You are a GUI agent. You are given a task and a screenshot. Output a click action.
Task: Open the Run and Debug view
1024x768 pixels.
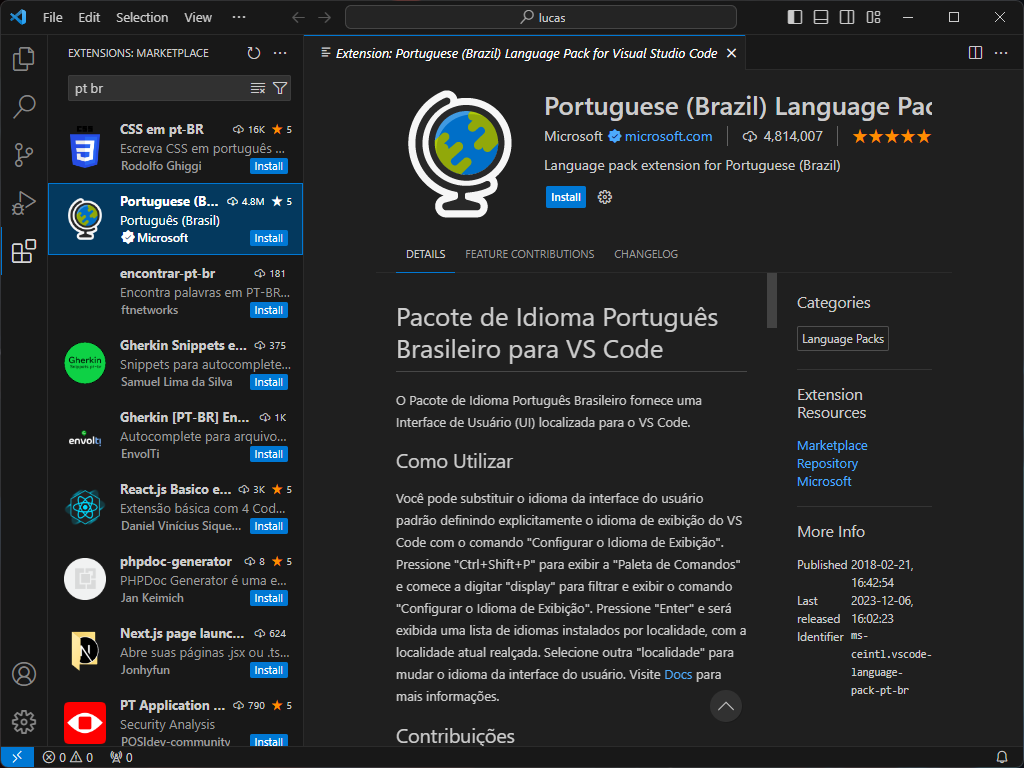24,202
